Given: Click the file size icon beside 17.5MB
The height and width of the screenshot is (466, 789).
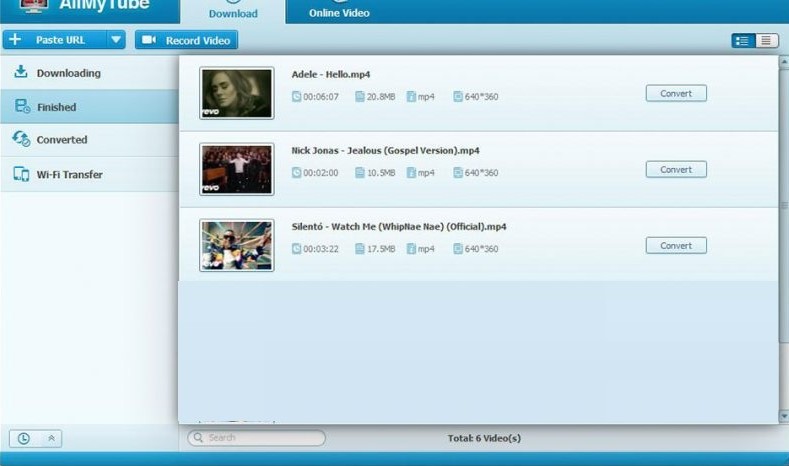Looking at the screenshot, I should 360,248.
